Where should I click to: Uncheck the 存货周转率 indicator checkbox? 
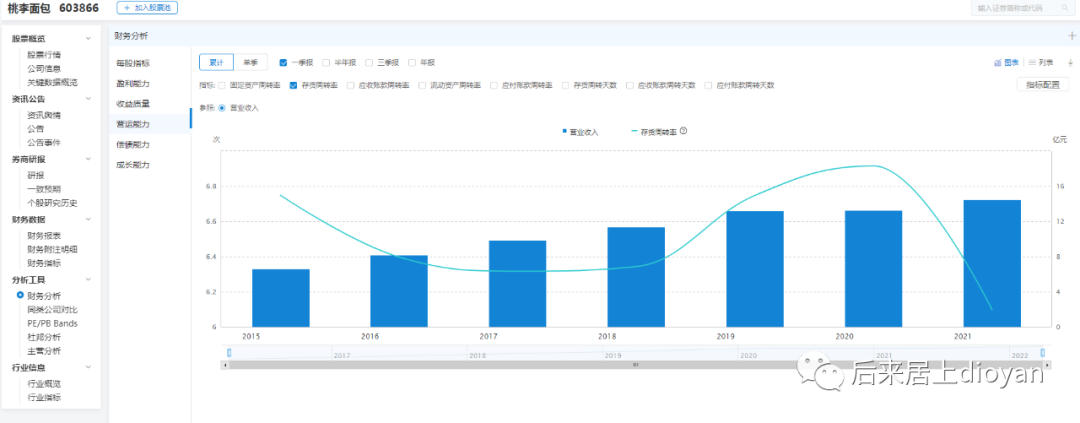tap(293, 85)
